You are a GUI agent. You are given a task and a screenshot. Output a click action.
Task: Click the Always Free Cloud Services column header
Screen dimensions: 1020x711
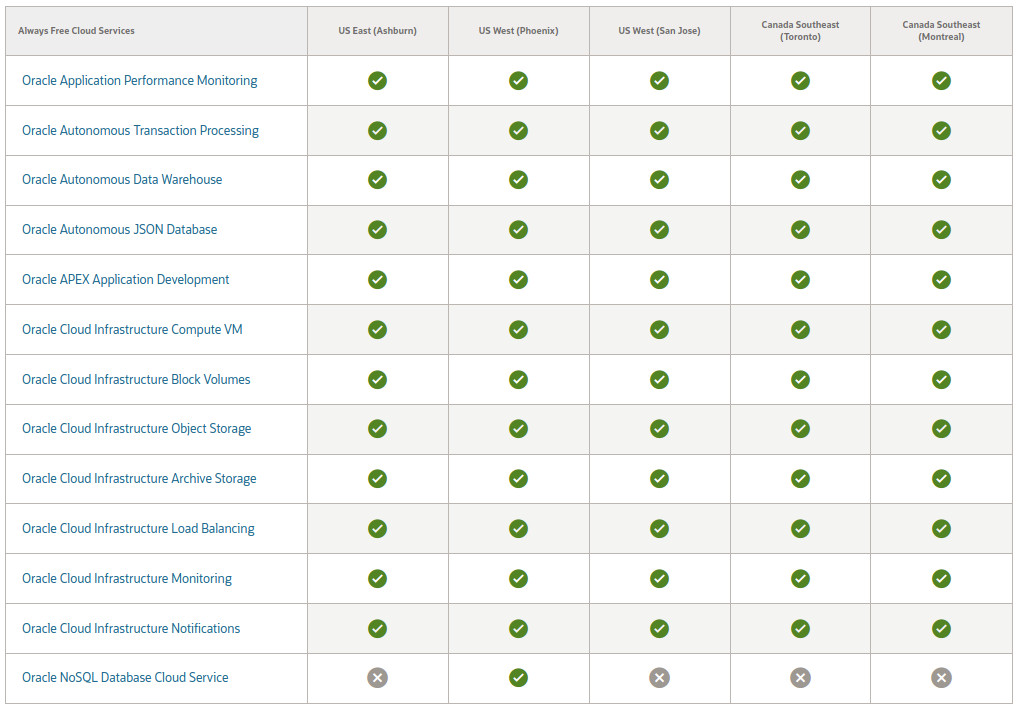pos(76,31)
